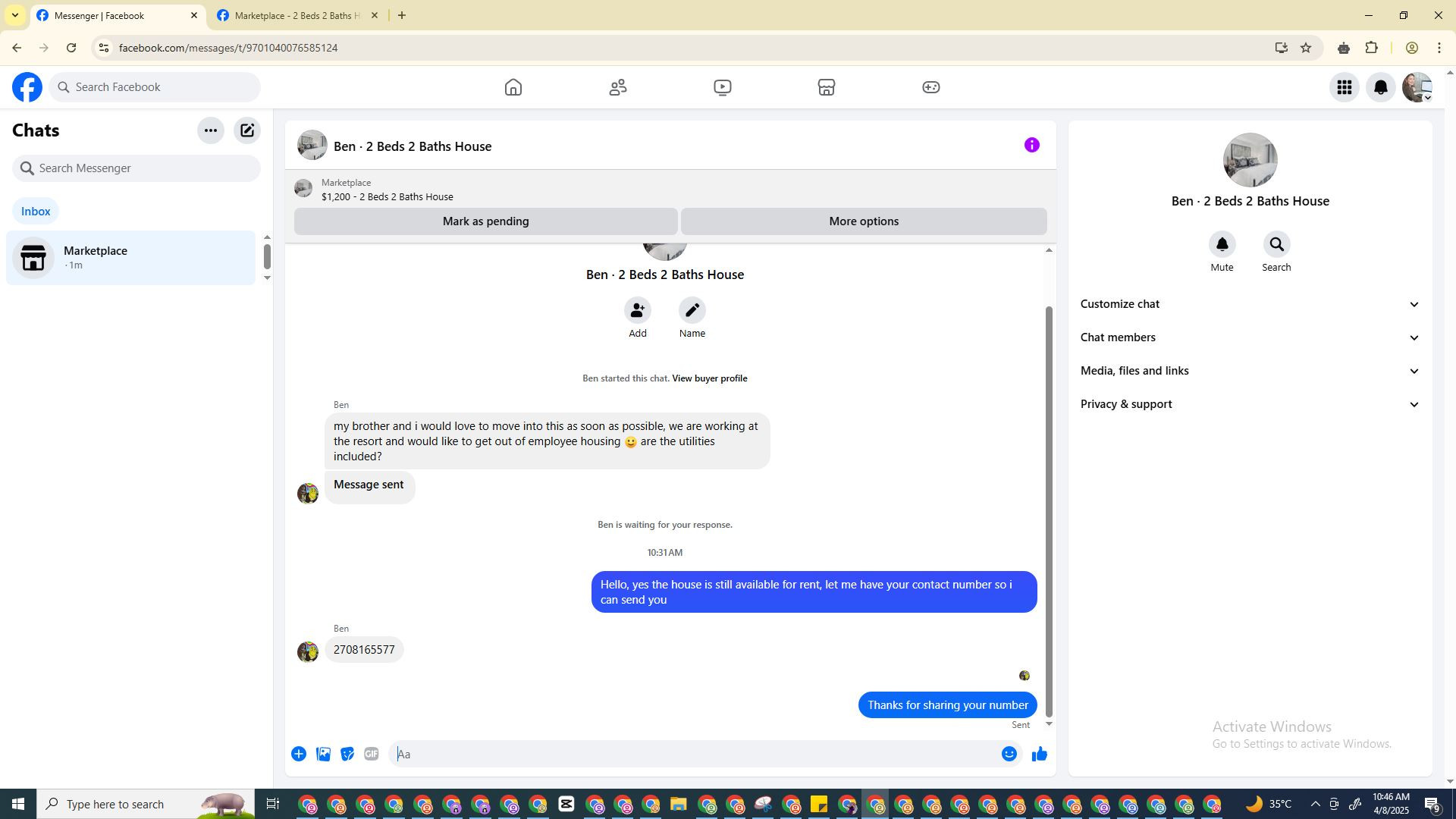Expand Privacy & support section
Viewport: 1456px width, 819px height.
(x=1249, y=404)
